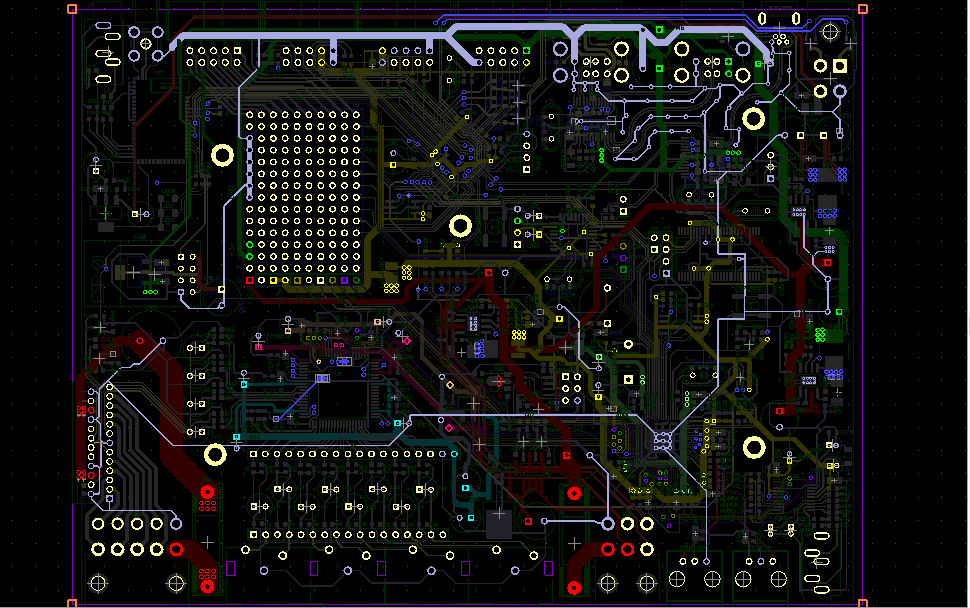Screen dimensions: 970x608
Task: Click the large BGA pad grid footprint
Action: pyautogui.click(x=303, y=197)
